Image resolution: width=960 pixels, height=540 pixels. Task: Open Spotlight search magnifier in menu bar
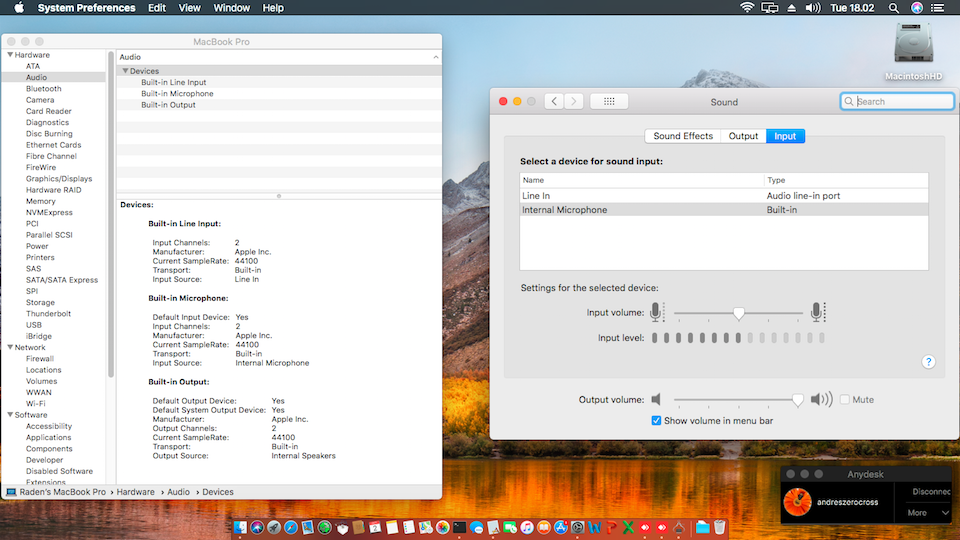pyautogui.click(x=892, y=8)
